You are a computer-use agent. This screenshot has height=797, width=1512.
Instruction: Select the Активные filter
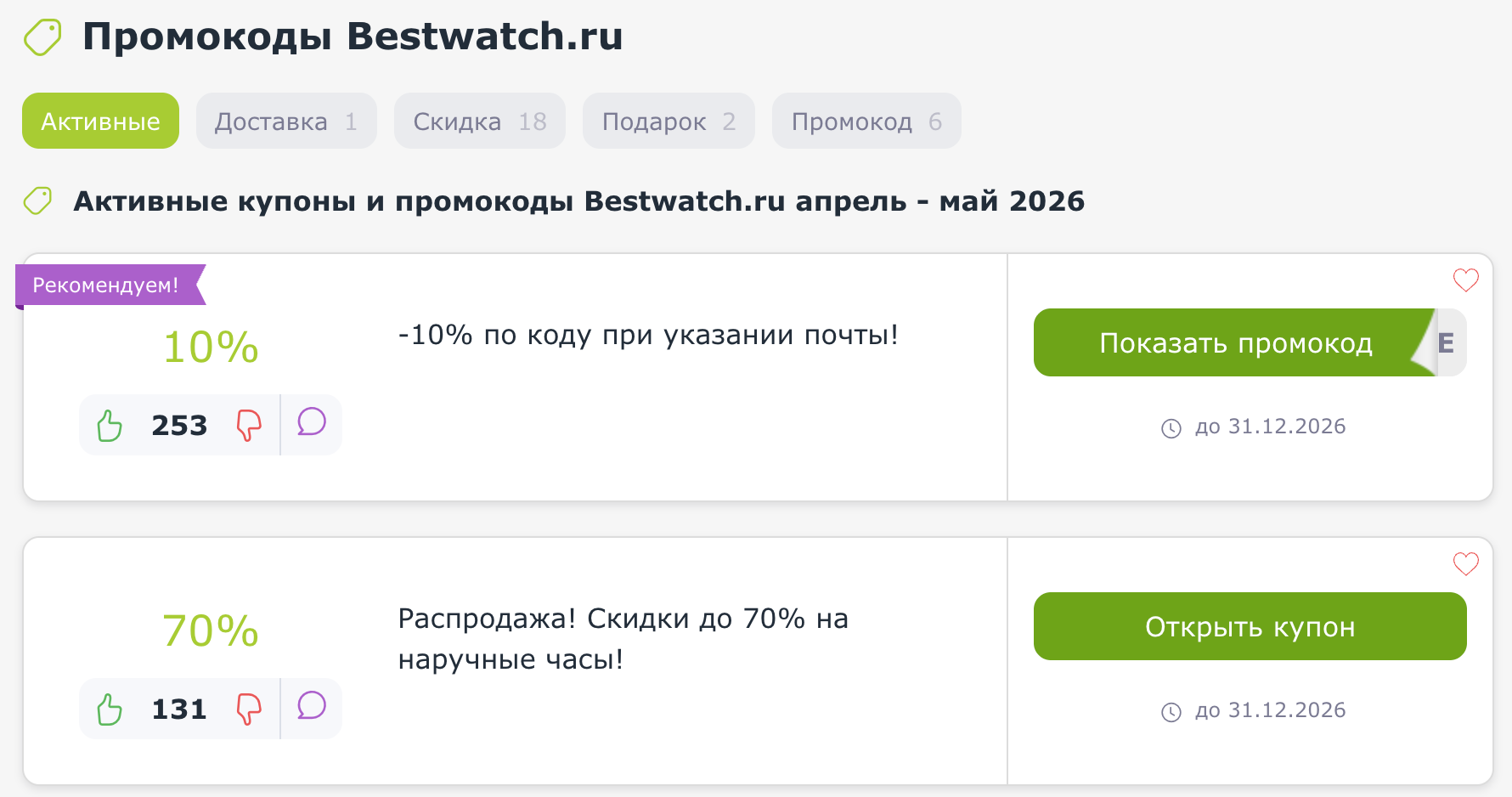tap(100, 121)
